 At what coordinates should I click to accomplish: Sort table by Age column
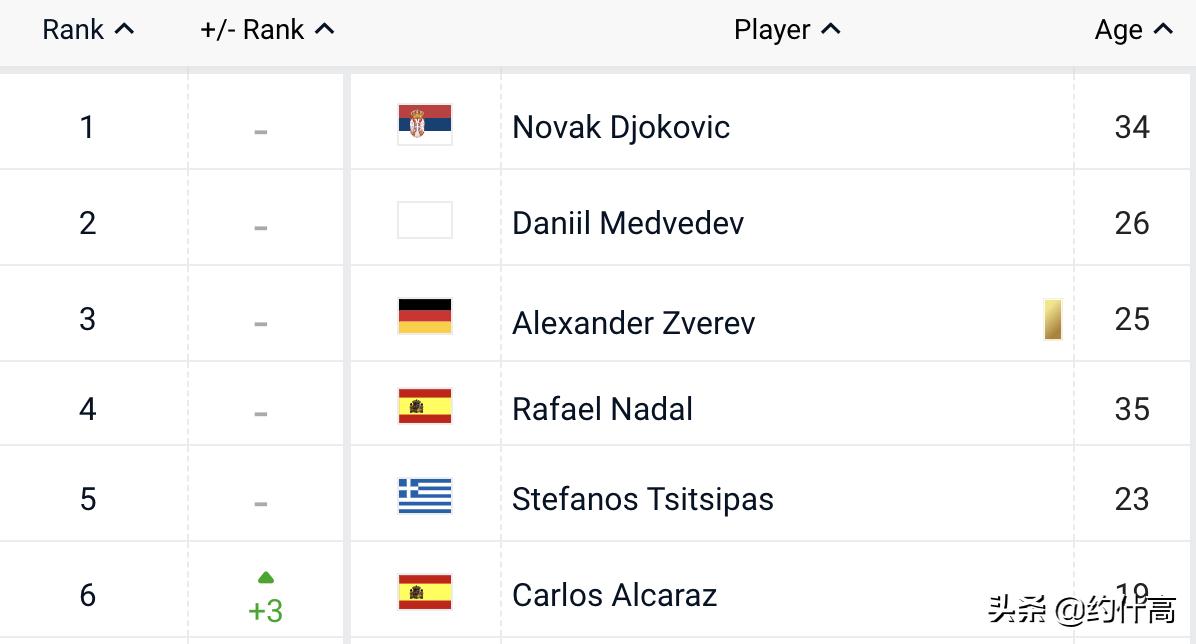tap(1133, 30)
